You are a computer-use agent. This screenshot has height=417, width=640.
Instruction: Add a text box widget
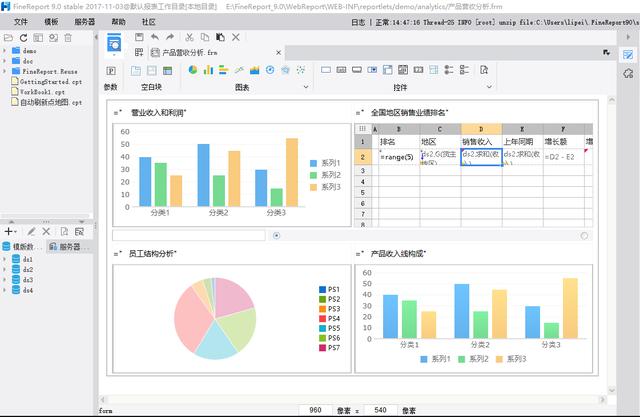(326, 70)
